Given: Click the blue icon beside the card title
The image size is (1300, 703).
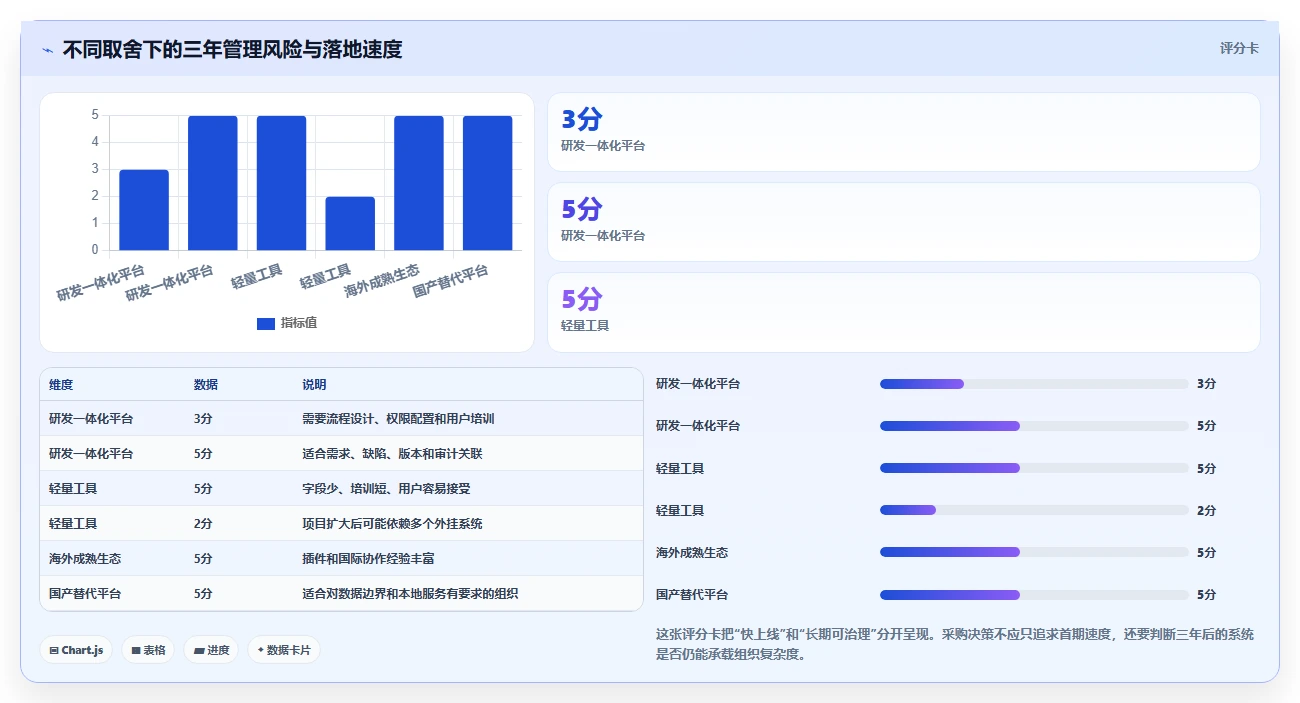Looking at the screenshot, I should [47, 49].
